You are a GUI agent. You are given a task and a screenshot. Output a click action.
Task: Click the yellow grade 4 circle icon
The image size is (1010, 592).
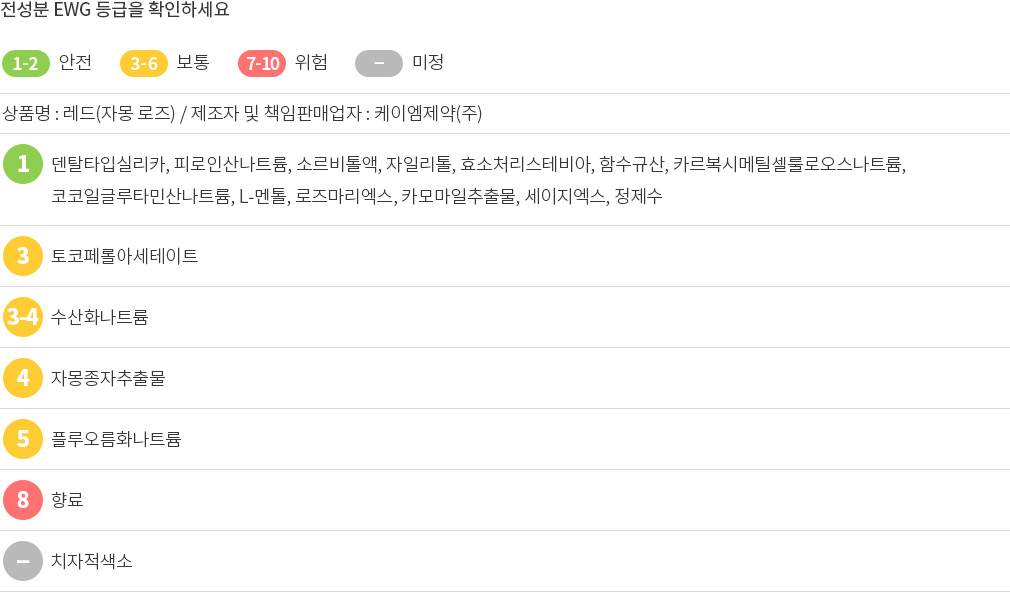[23, 377]
